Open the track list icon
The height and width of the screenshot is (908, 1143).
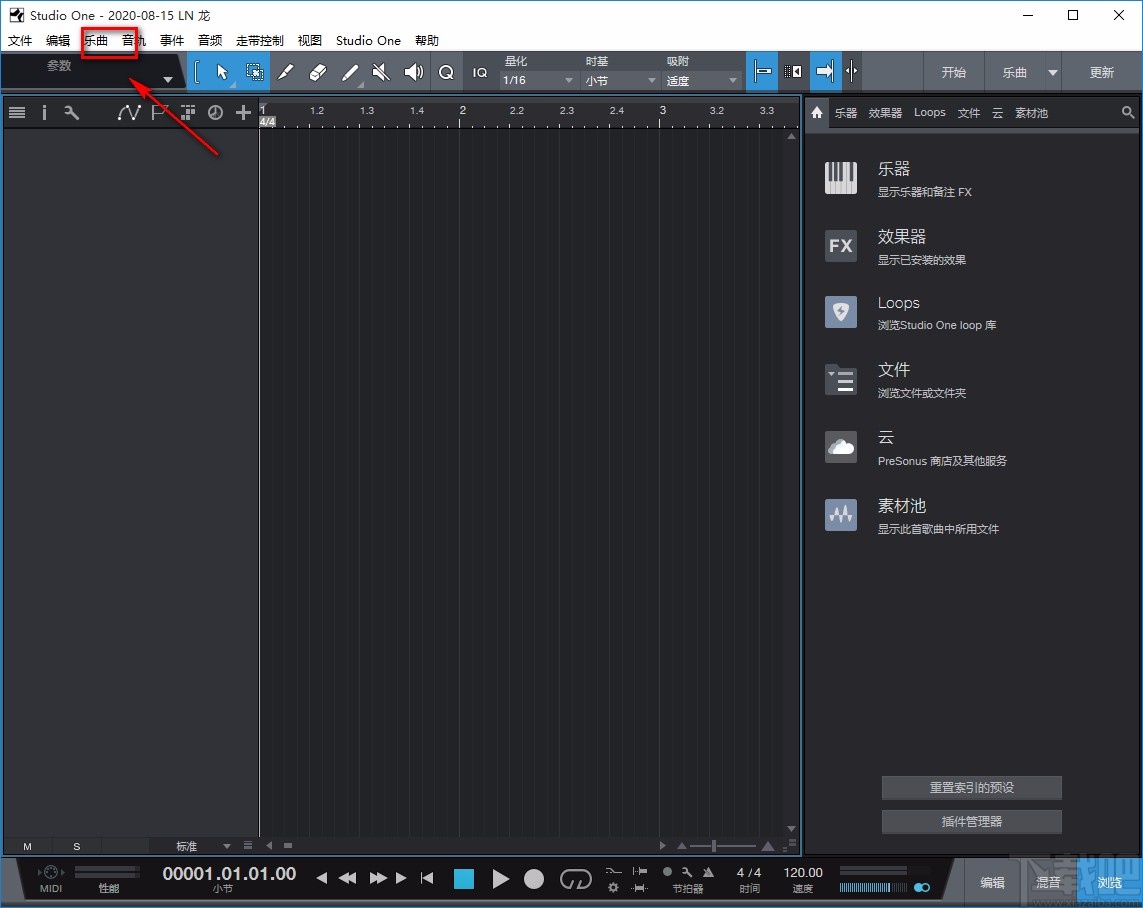17,112
